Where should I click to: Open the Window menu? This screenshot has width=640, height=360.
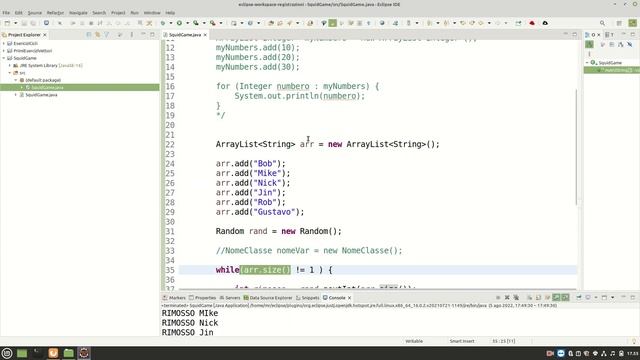coord(152,13)
